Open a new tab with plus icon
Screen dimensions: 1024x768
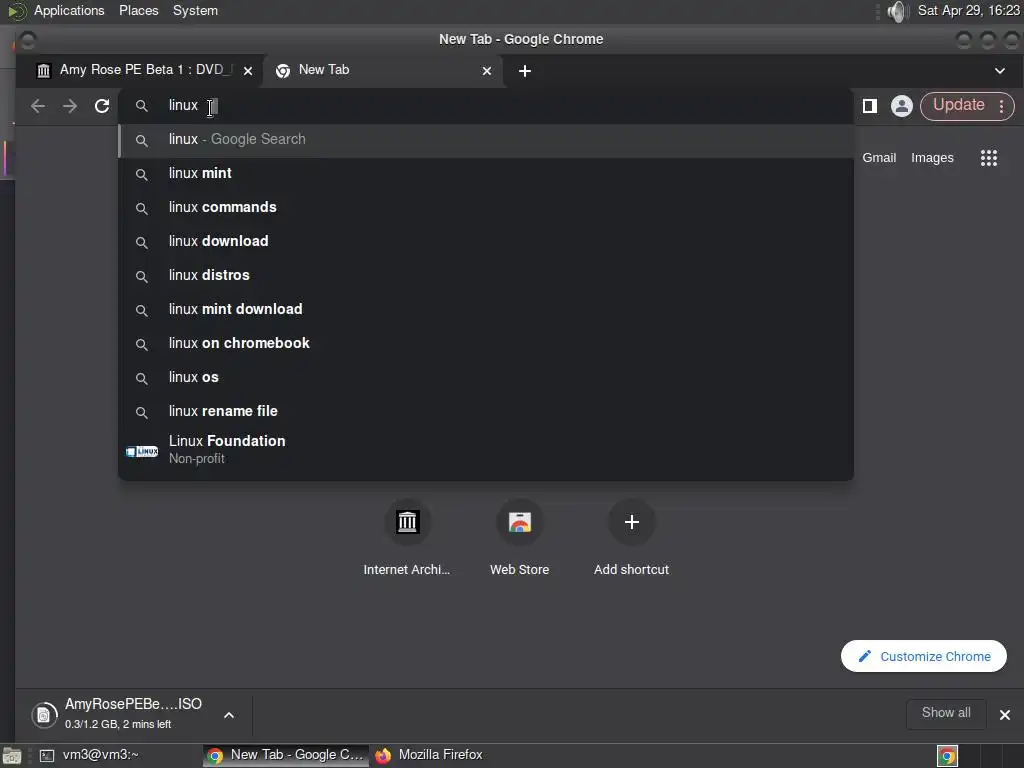coord(524,71)
